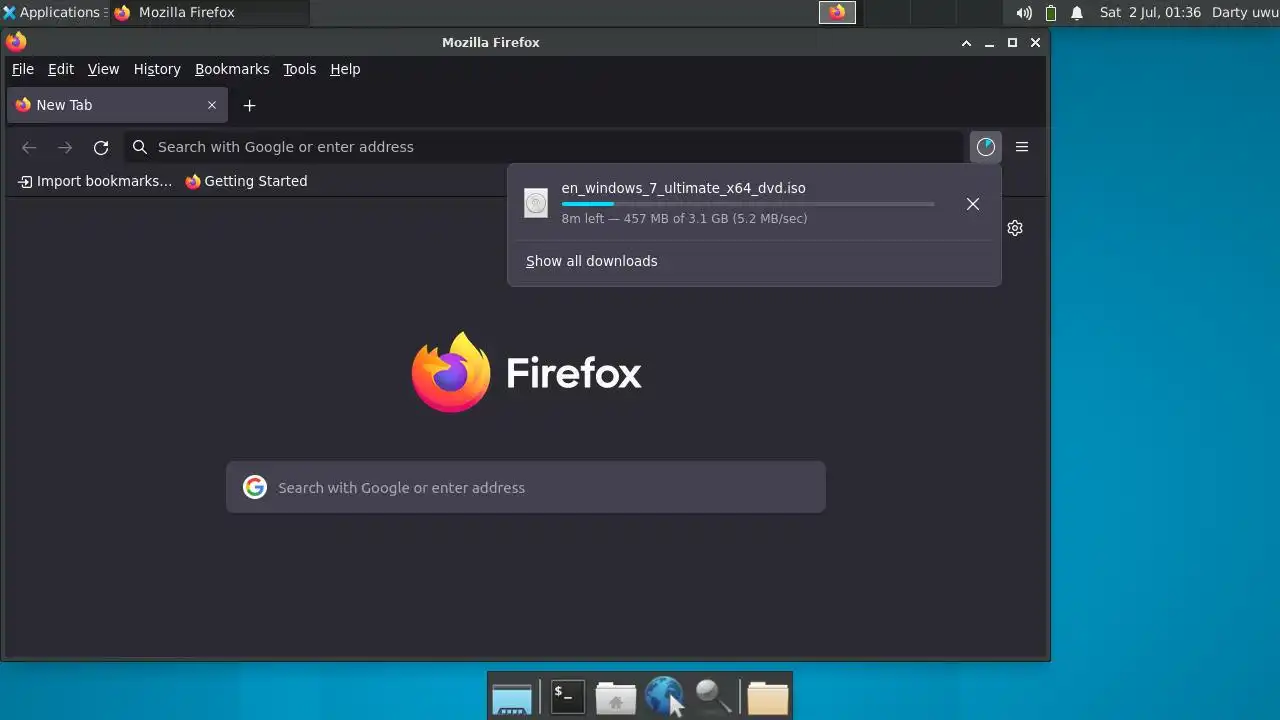Open the volume control in panel
Screen dimensions: 1280x720
tap(1024, 13)
